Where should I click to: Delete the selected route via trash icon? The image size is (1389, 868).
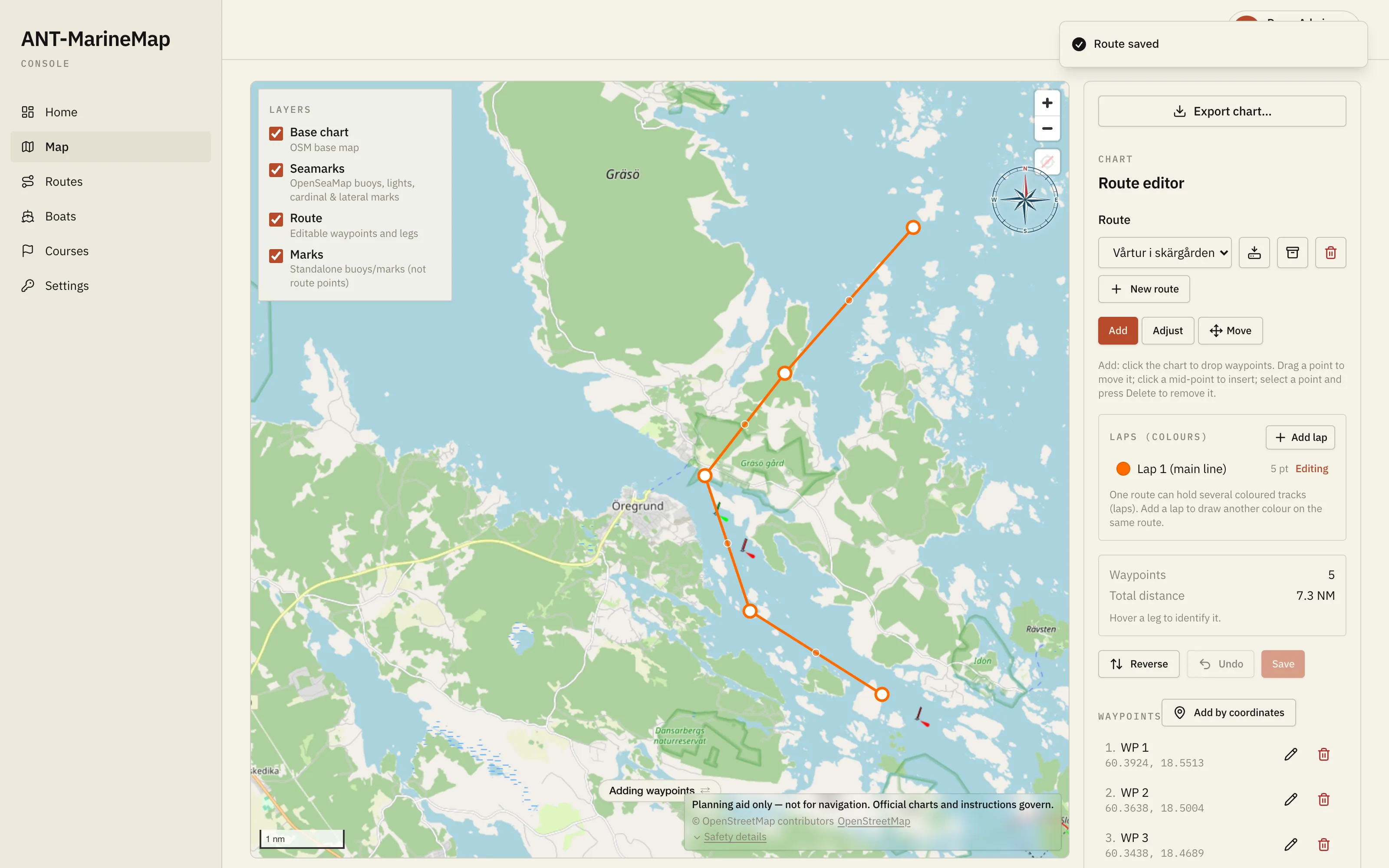[1330, 253]
